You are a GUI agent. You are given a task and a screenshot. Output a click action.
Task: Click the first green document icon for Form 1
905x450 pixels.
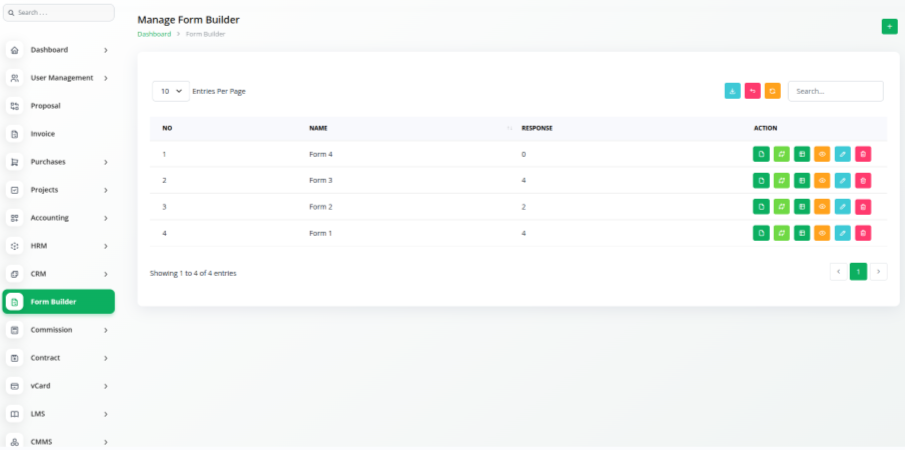click(761, 233)
